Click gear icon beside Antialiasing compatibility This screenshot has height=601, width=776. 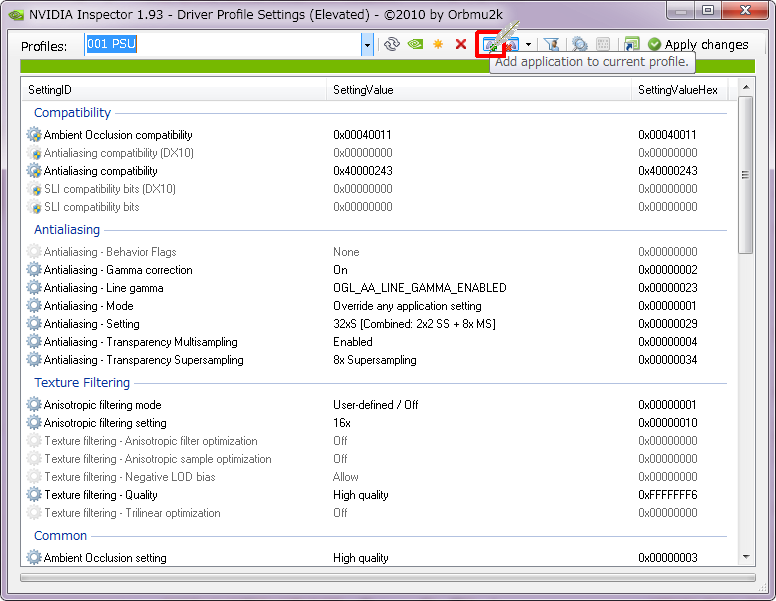[34, 171]
